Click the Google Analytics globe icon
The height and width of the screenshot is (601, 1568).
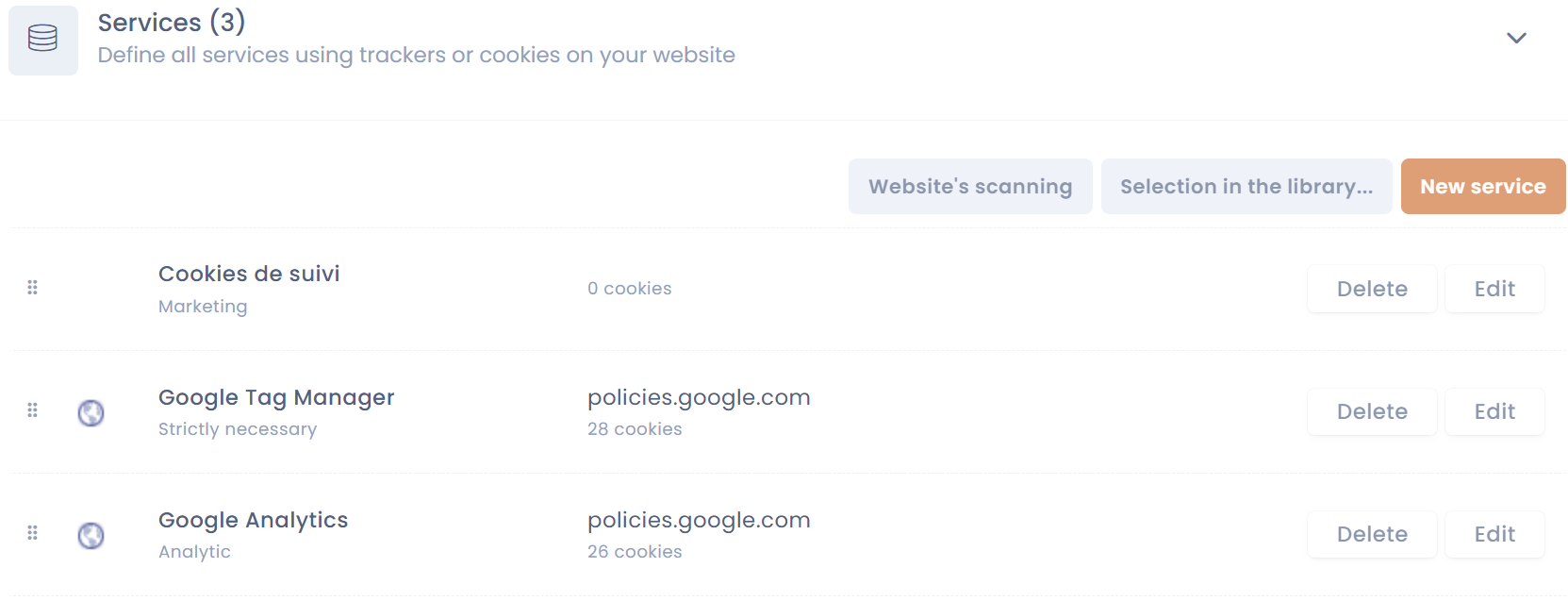pyautogui.click(x=91, y=535)
